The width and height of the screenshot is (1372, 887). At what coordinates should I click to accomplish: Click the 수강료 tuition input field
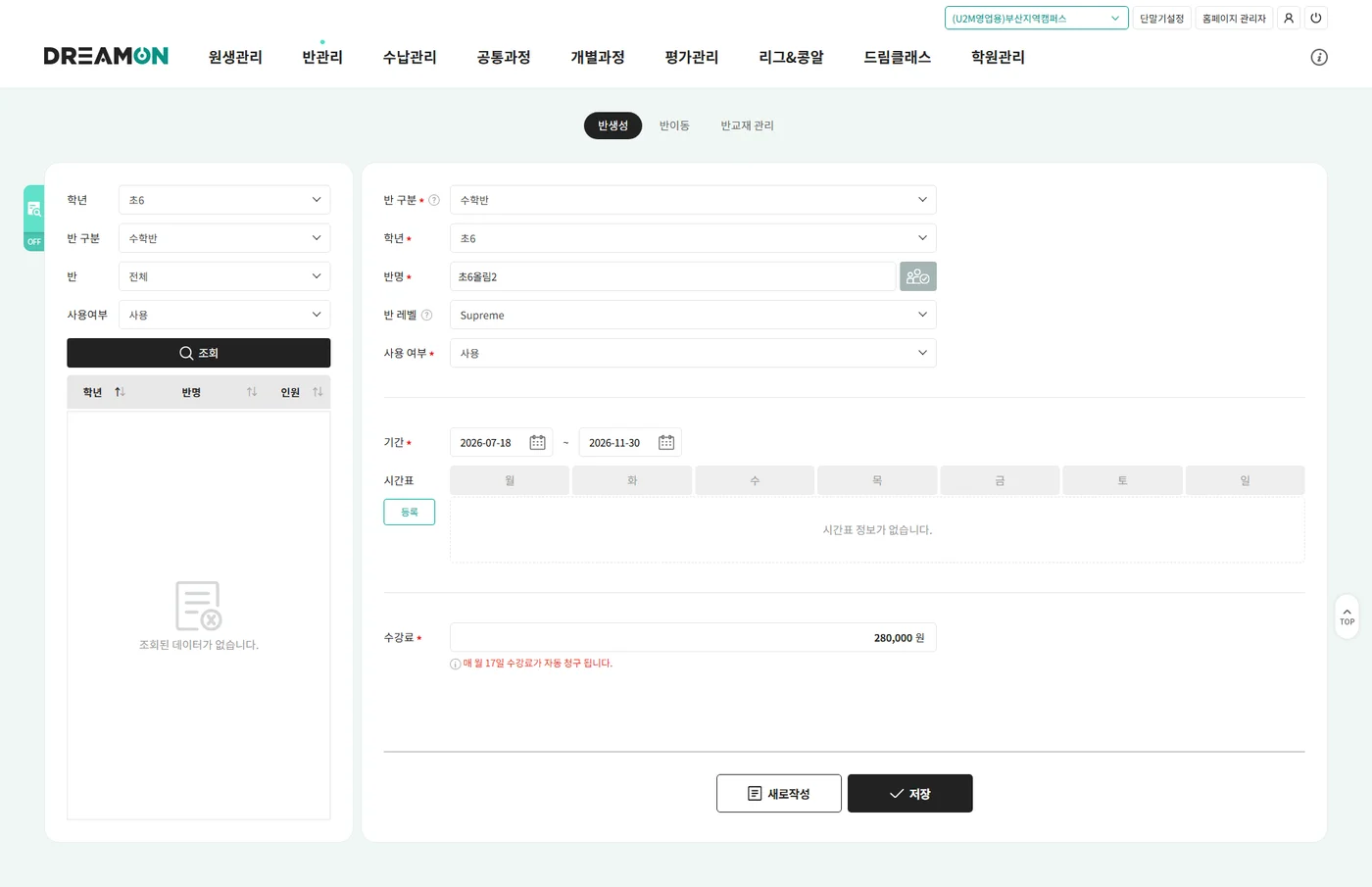(693, 637)
